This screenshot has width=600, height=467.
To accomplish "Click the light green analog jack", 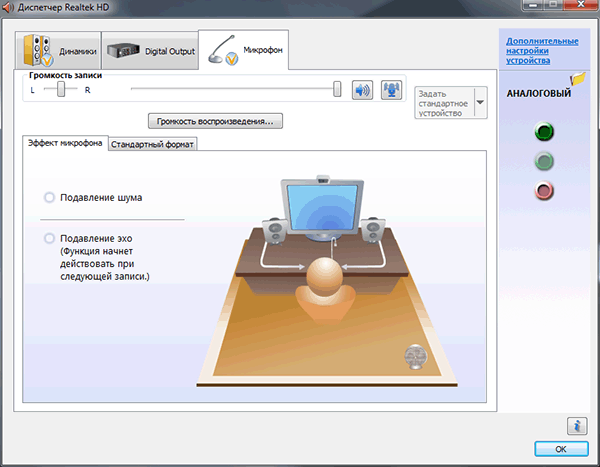I will pos(544,161).
